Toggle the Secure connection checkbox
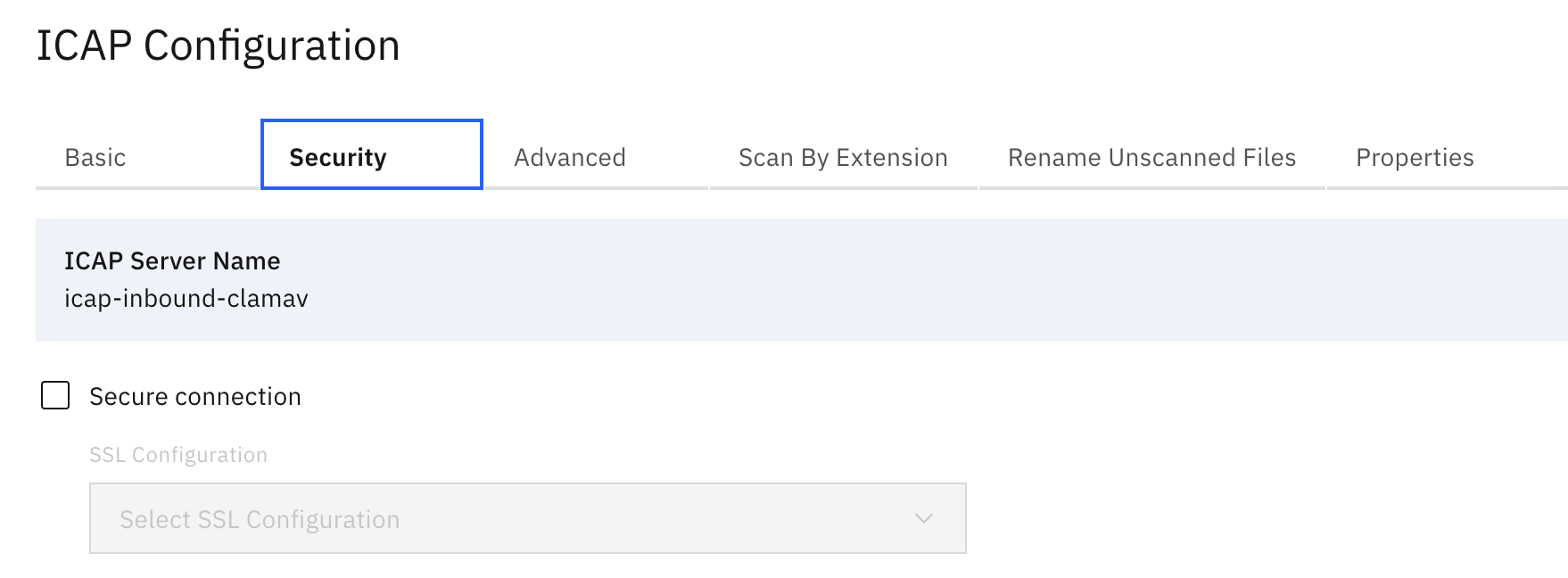This screenshot has height=578, width=1568. [55, 395]
